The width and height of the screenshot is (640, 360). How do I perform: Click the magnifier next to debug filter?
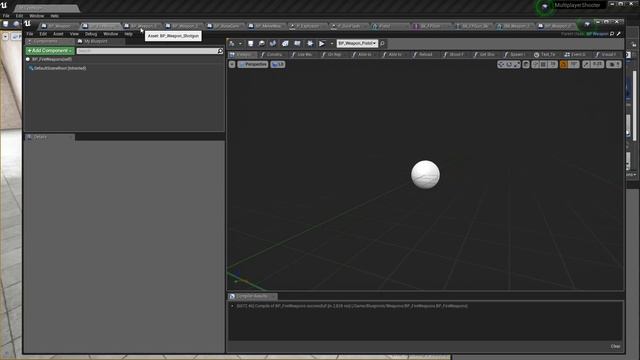coord(382,43)
